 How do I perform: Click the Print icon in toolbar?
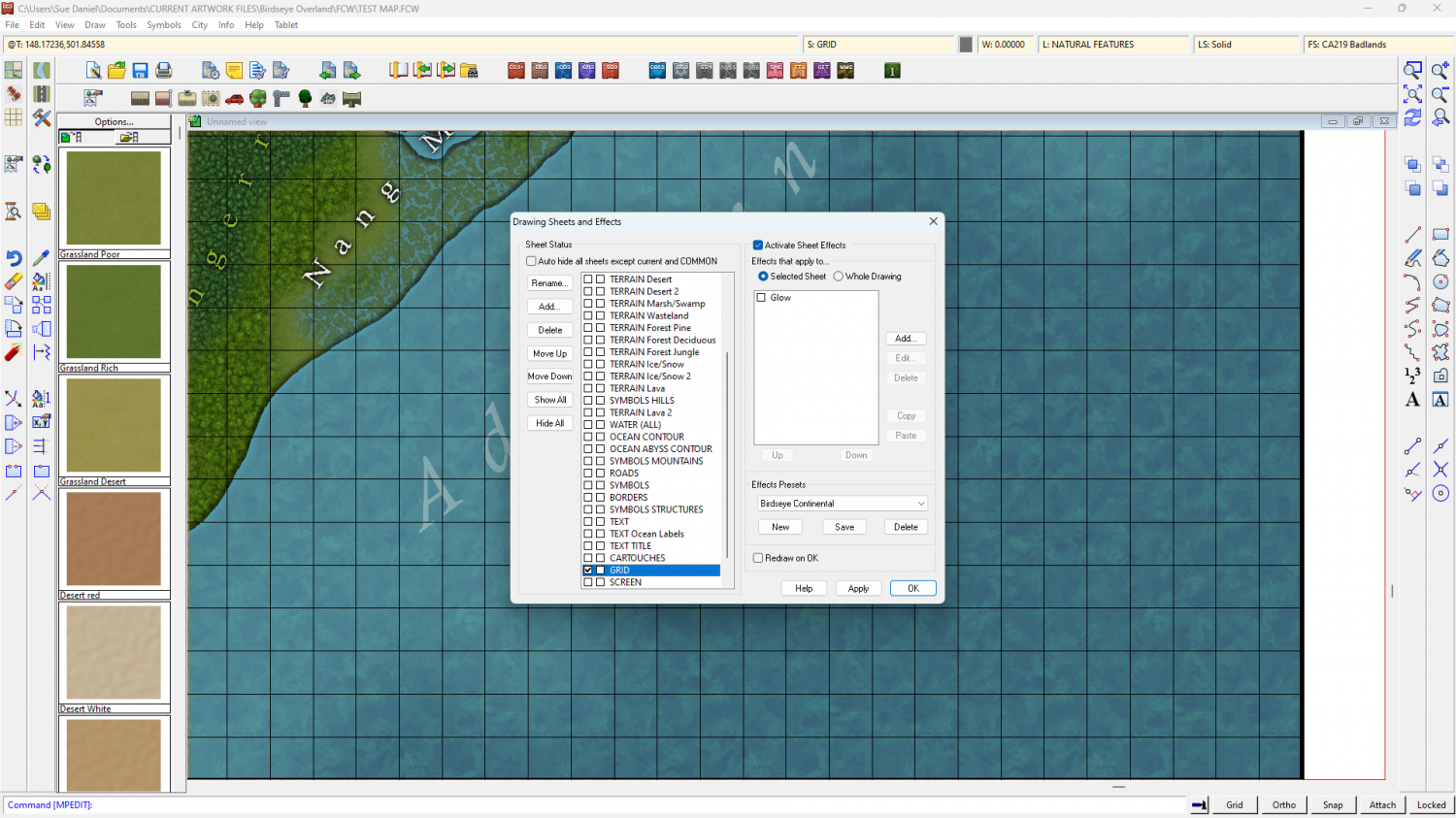click(163, 70)
